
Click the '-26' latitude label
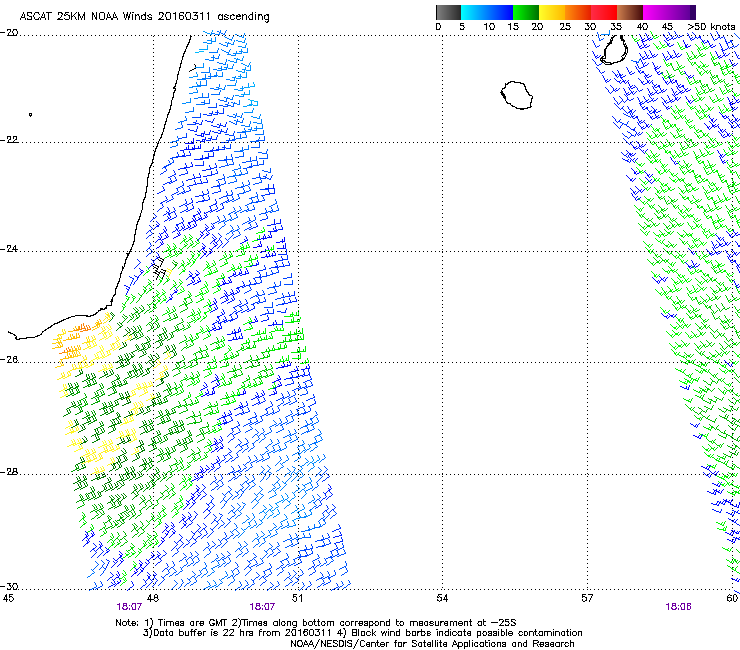9,360
